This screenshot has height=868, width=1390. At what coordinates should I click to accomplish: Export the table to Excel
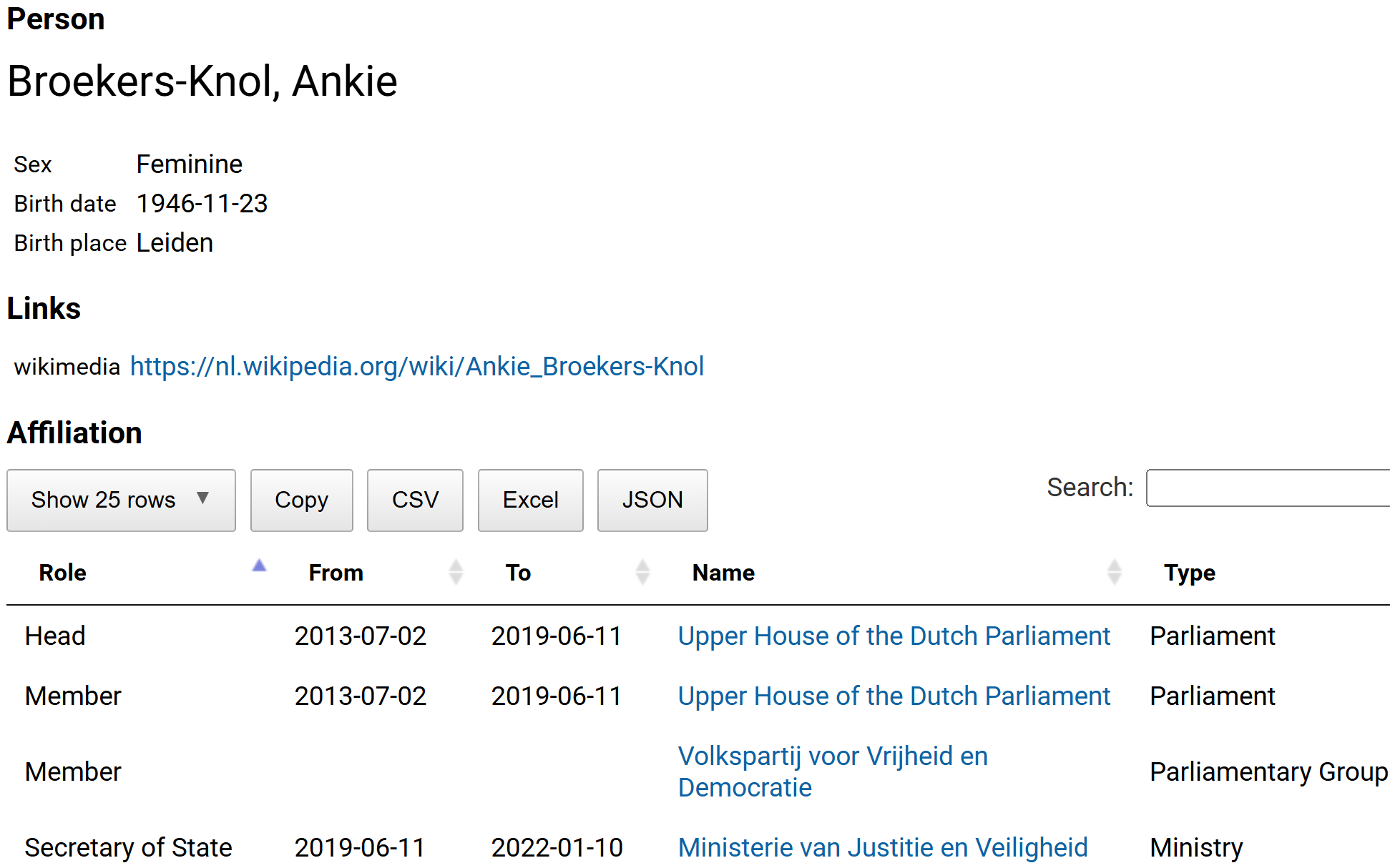point(530,500)
